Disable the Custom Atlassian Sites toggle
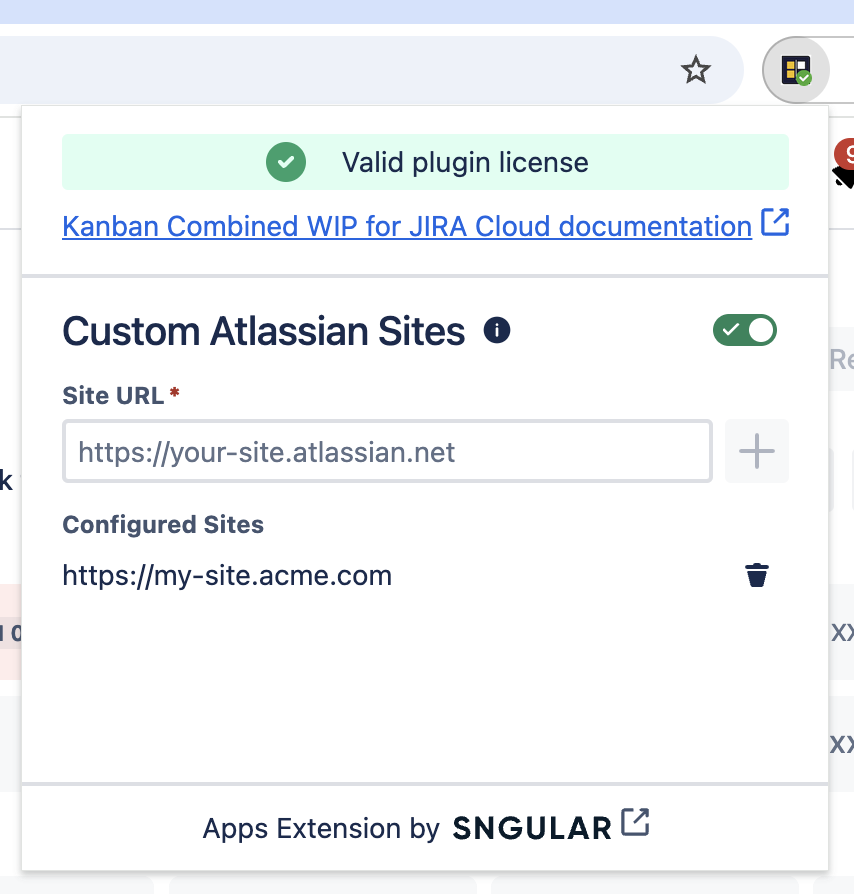This screenshot has width=854, height=894. point(745,330)
